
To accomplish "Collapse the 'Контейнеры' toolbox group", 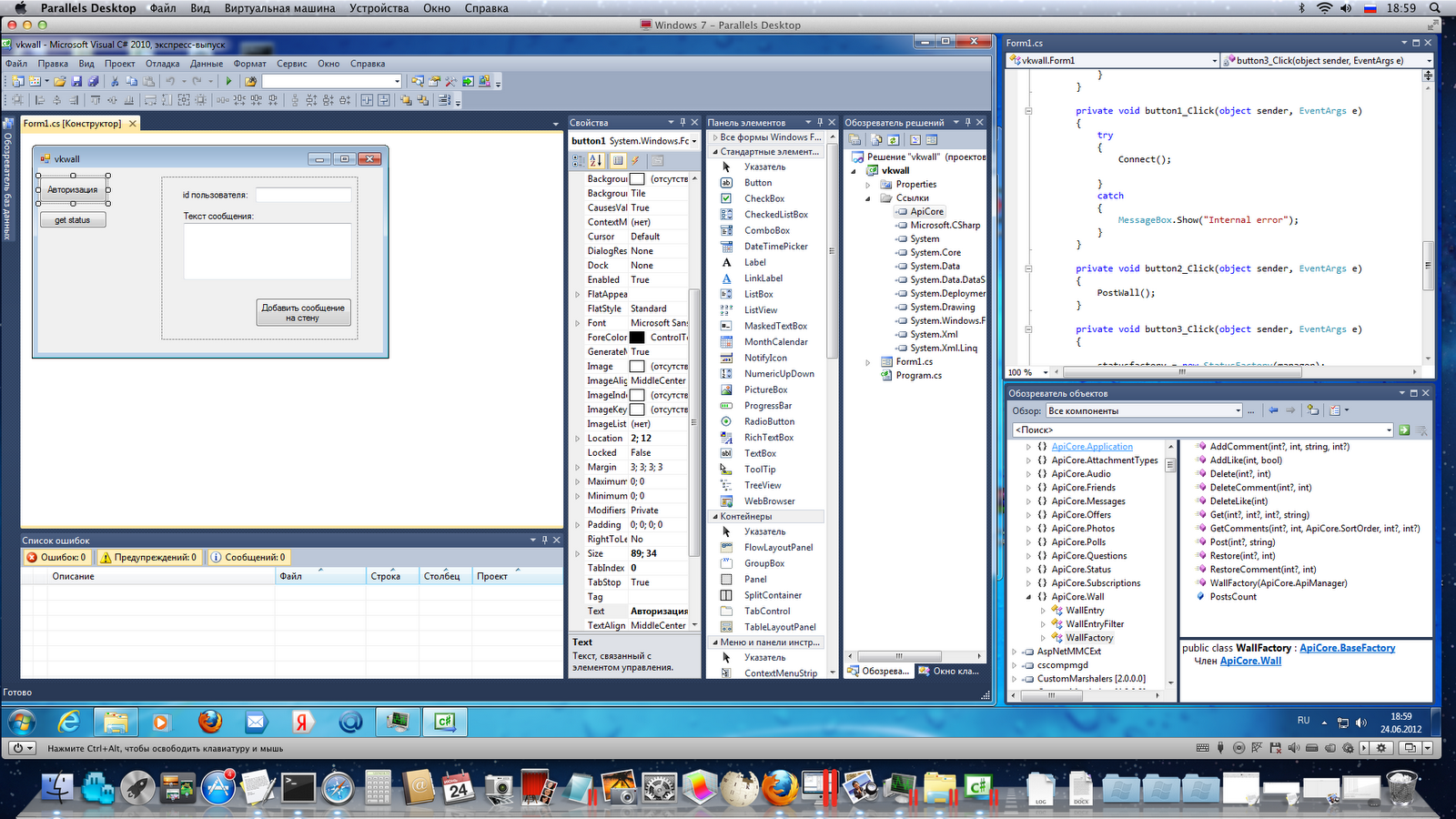I will tap(714, 517).
